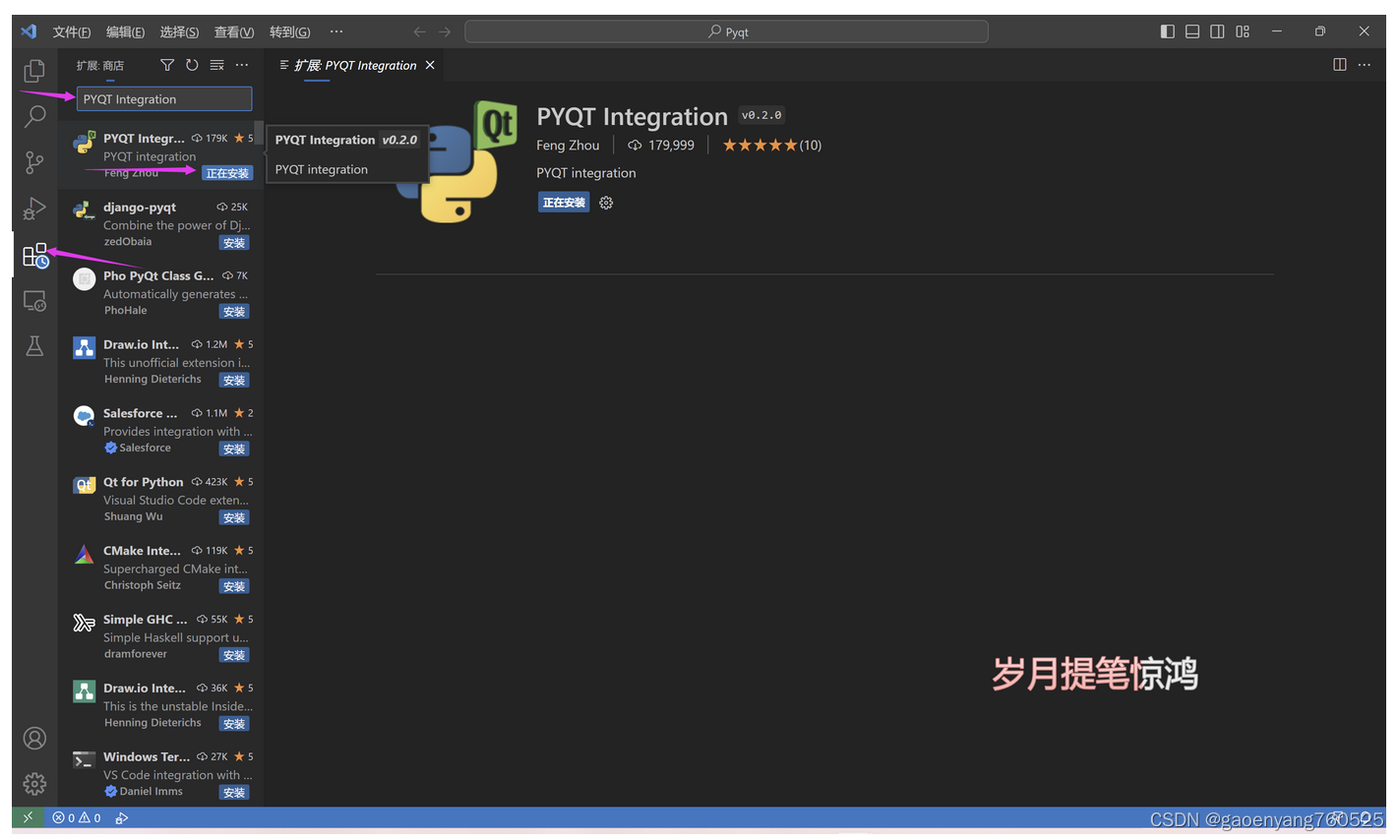Image resolution: width=1400 pixels, height=840 pixels.
Task: Toggle the bottom panel layout icon
Action: click(1192, 31)
